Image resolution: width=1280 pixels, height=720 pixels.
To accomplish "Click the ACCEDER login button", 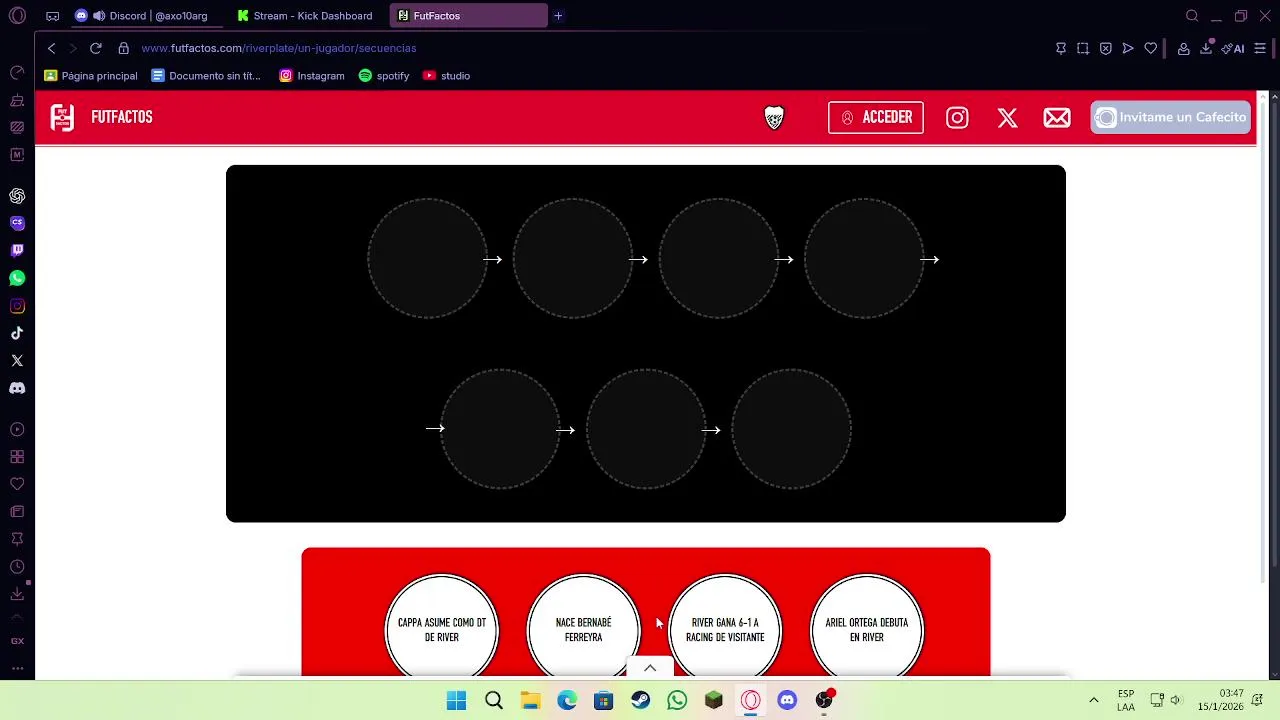I will tap(876, 117).
